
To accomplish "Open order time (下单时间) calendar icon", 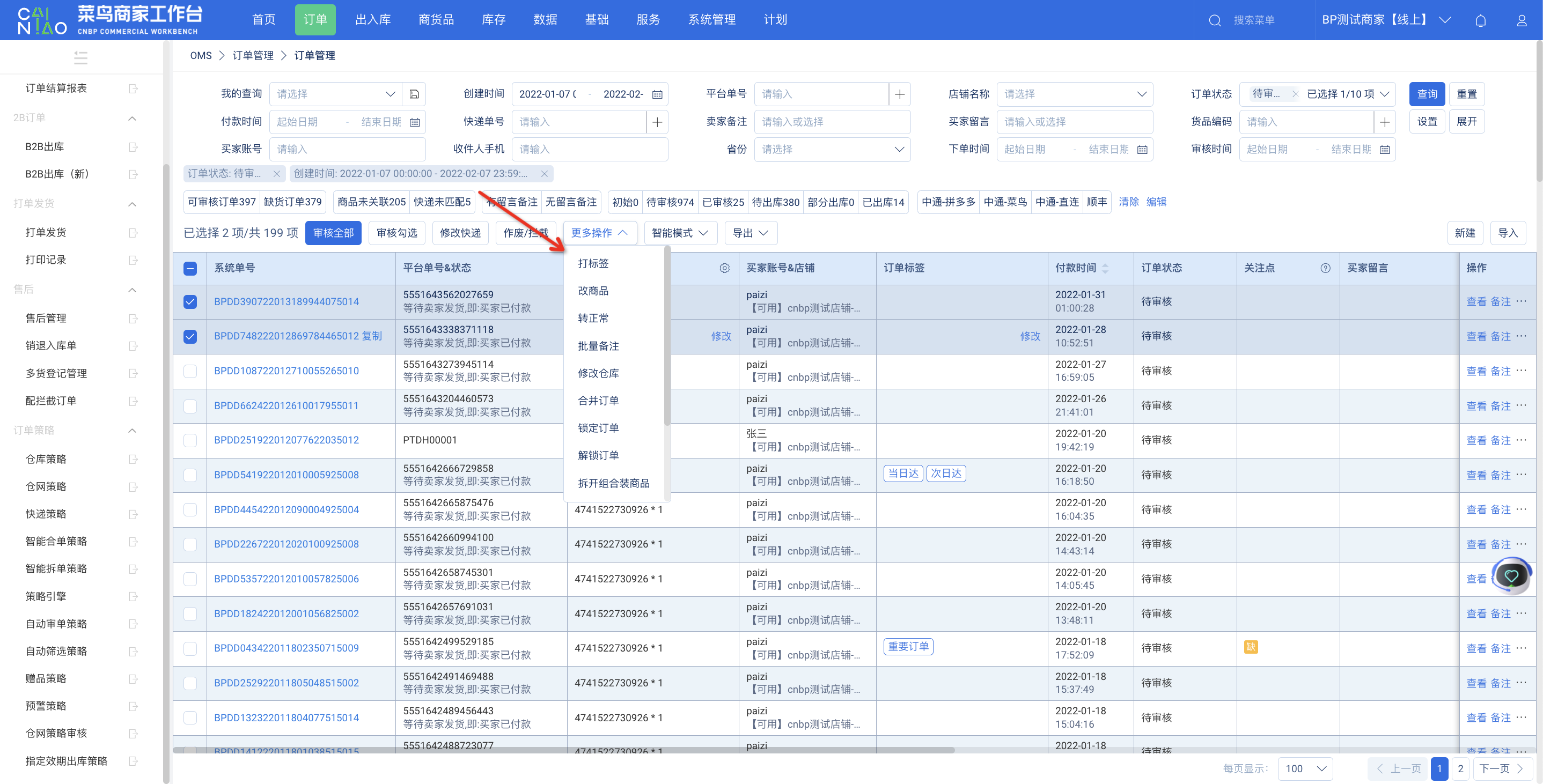I will [1142, 150].
